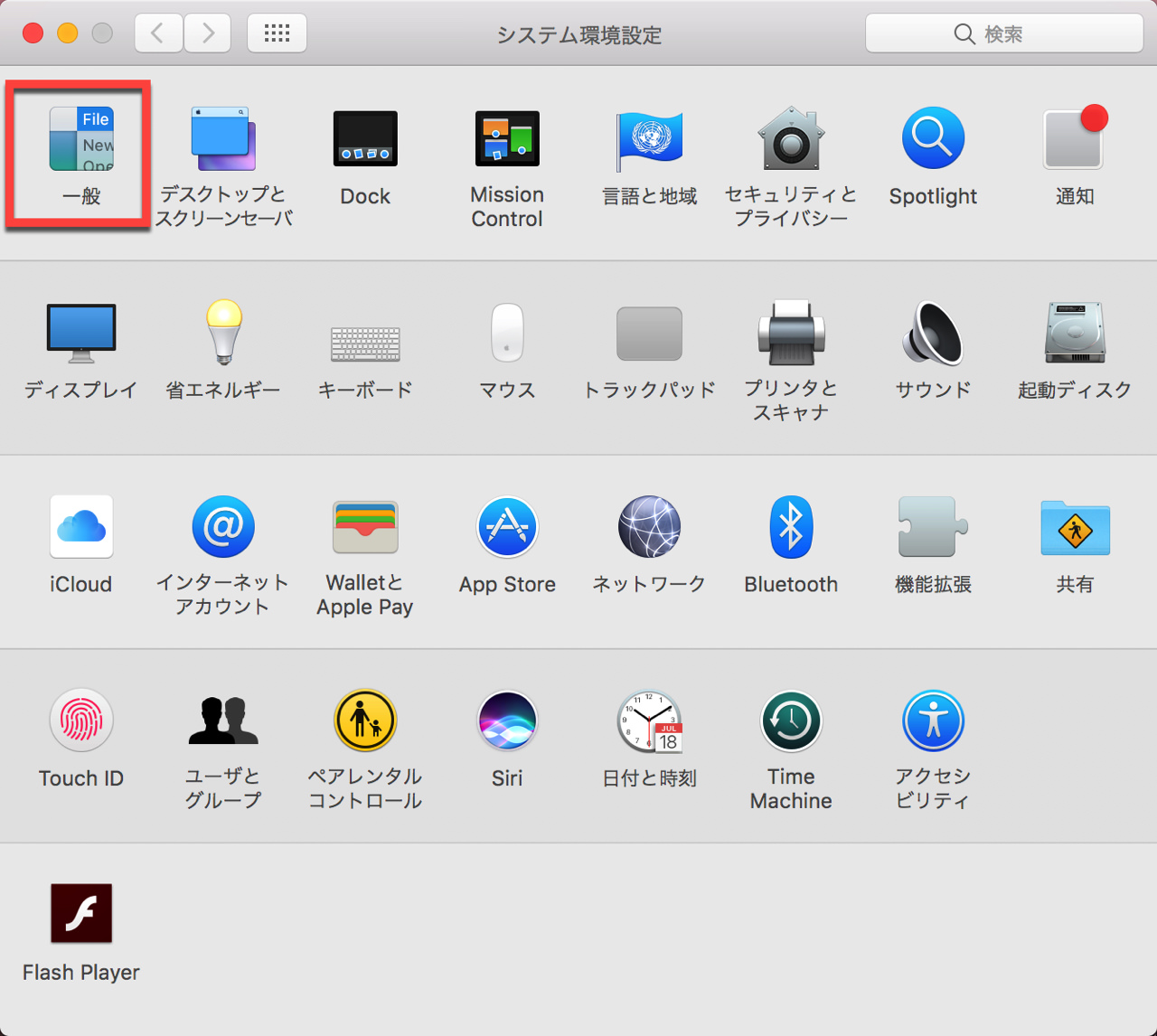Focus the 検索 search field

tap(1004, 33)
